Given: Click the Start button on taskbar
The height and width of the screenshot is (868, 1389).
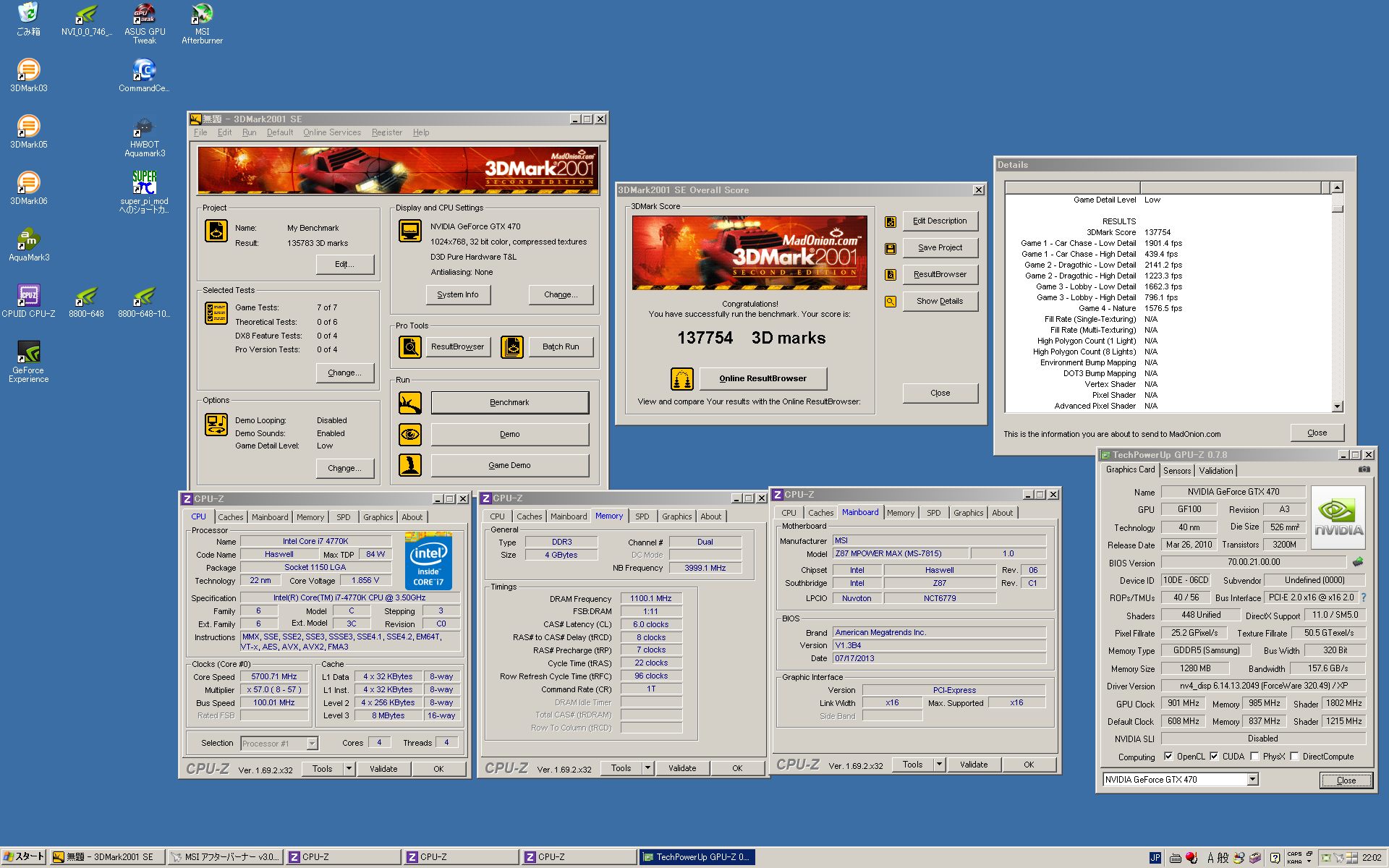Looking at the screenshot, I should (25, 856).
